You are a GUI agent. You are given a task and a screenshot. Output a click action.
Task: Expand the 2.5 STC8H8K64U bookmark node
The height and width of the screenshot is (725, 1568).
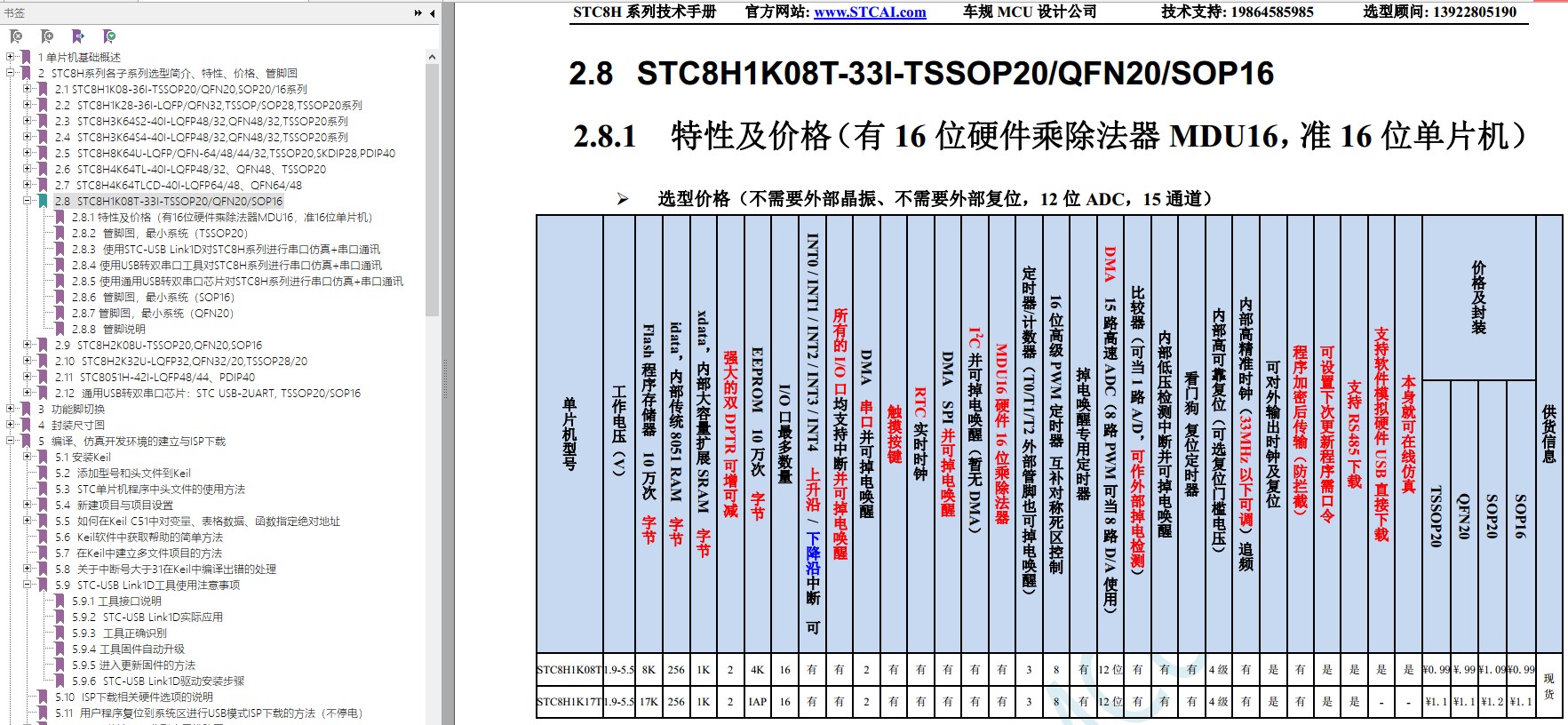27,153
